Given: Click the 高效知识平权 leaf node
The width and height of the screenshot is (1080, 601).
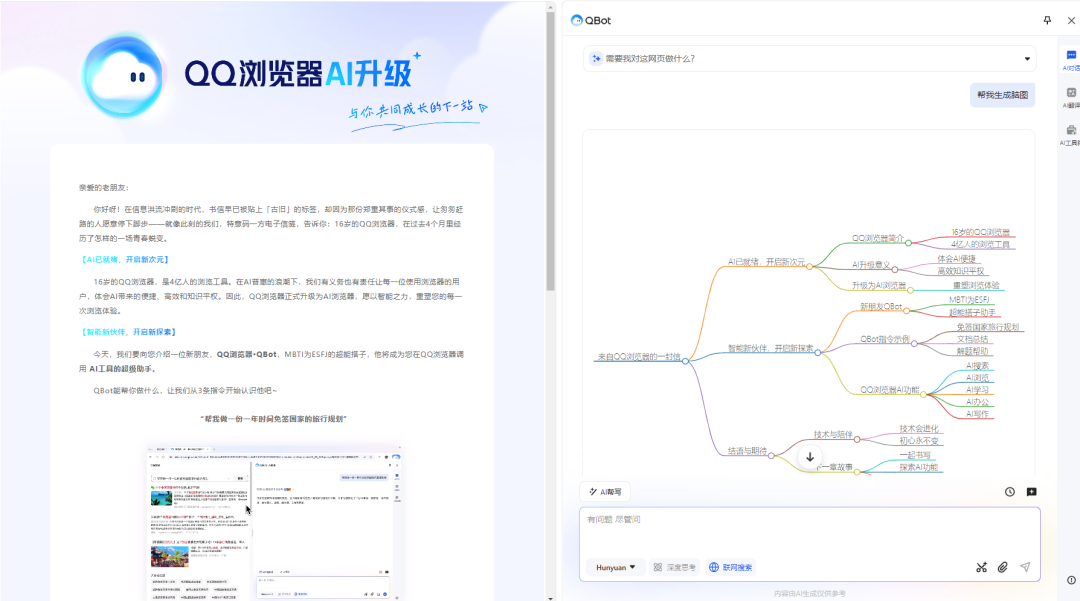Looking at the screenshot, I should [960, 271].
